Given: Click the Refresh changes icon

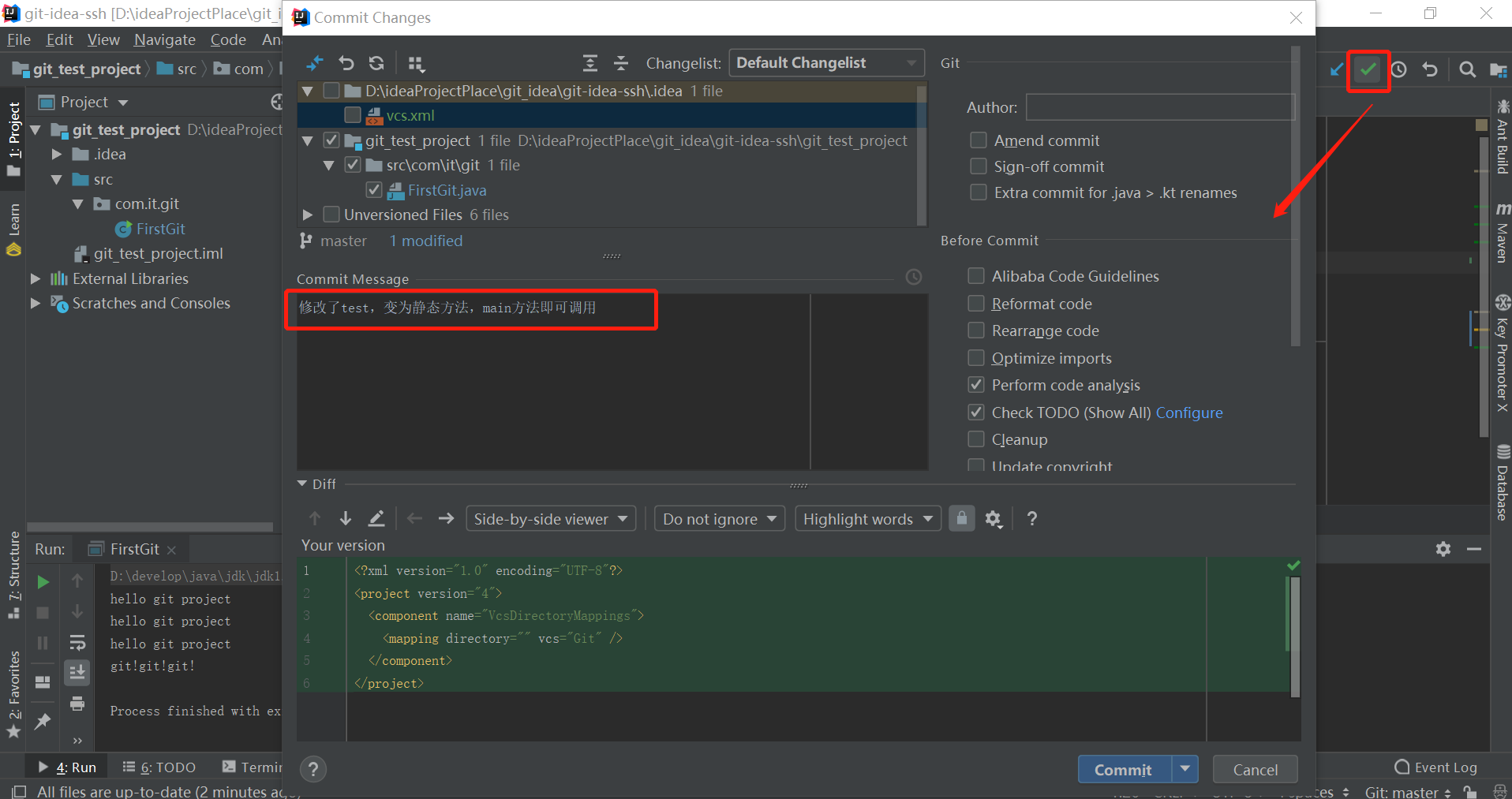Looking at the screenshot, I should pos(376,63).
